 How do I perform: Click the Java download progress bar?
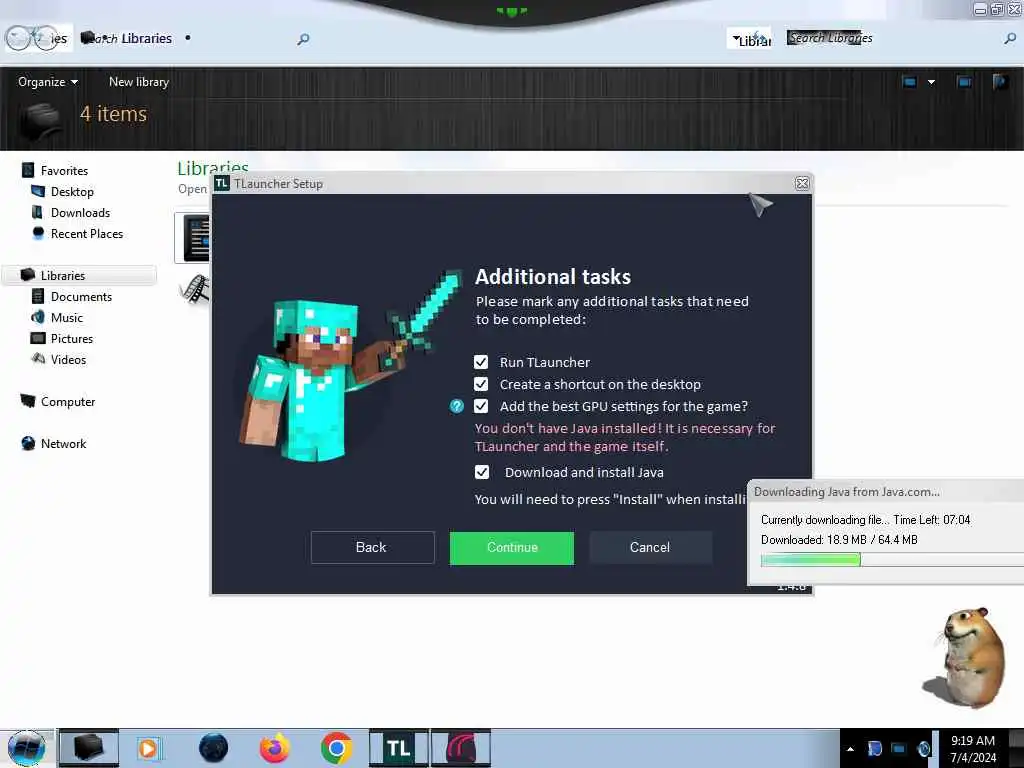point(892,560)
